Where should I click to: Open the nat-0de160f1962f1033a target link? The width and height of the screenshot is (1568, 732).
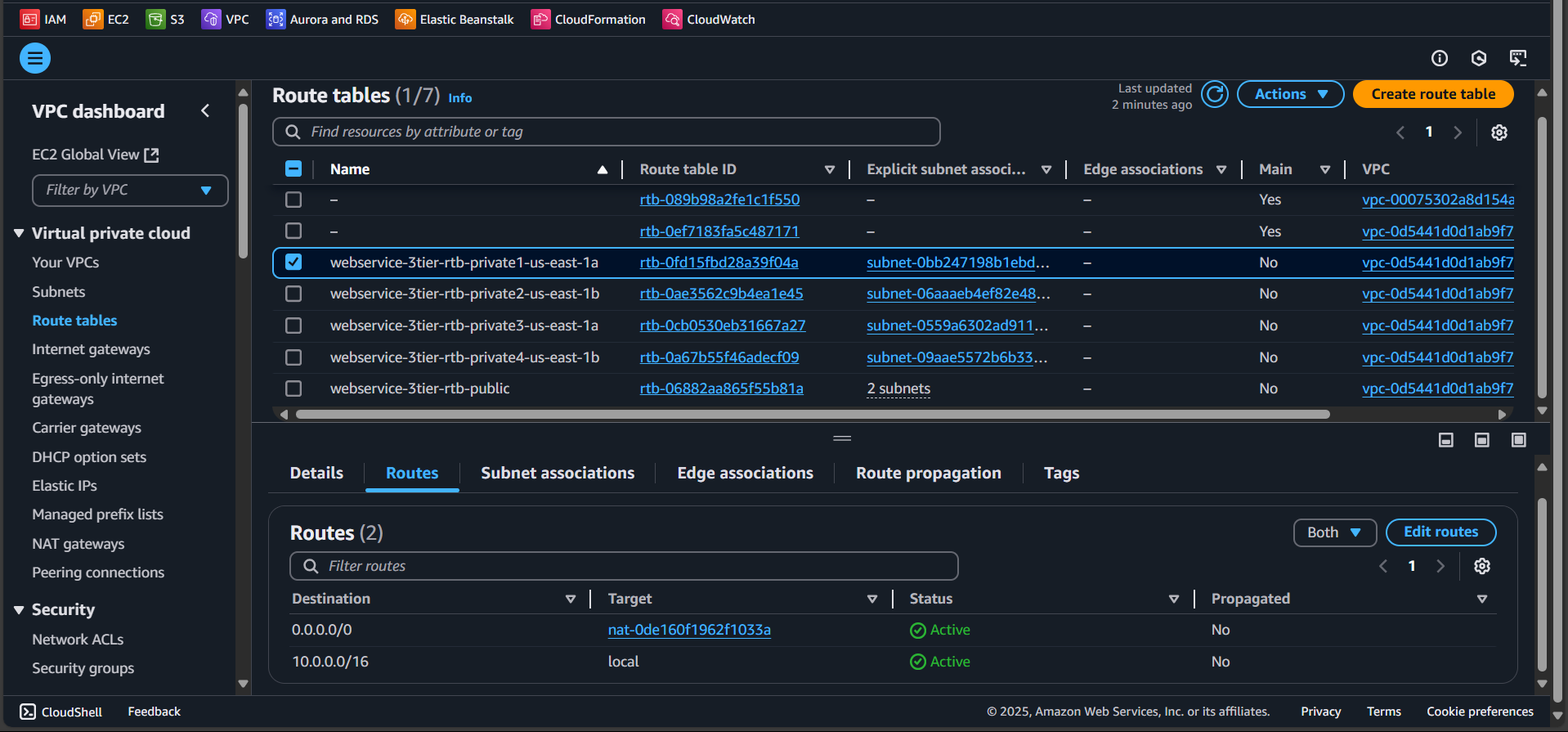[x=689, y=630]
